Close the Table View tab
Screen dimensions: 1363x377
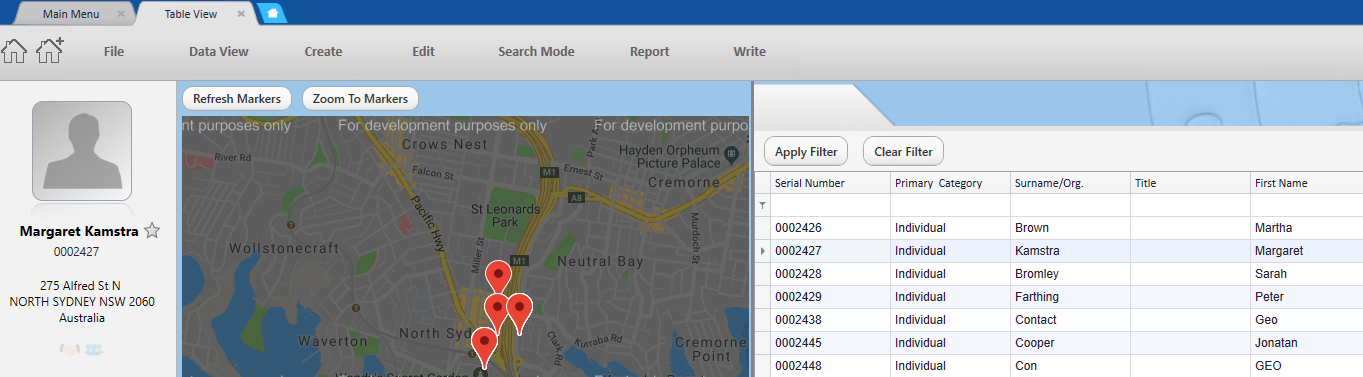pyautogui.click(x=241, y=14)
